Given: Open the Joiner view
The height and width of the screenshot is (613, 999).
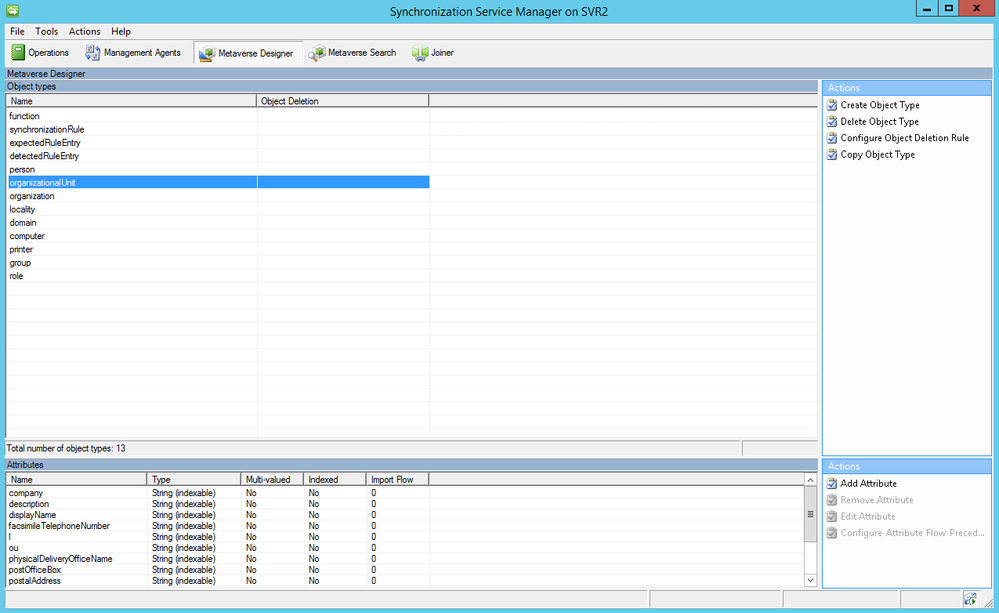Looking at the screenshot, I should (433, 53).
